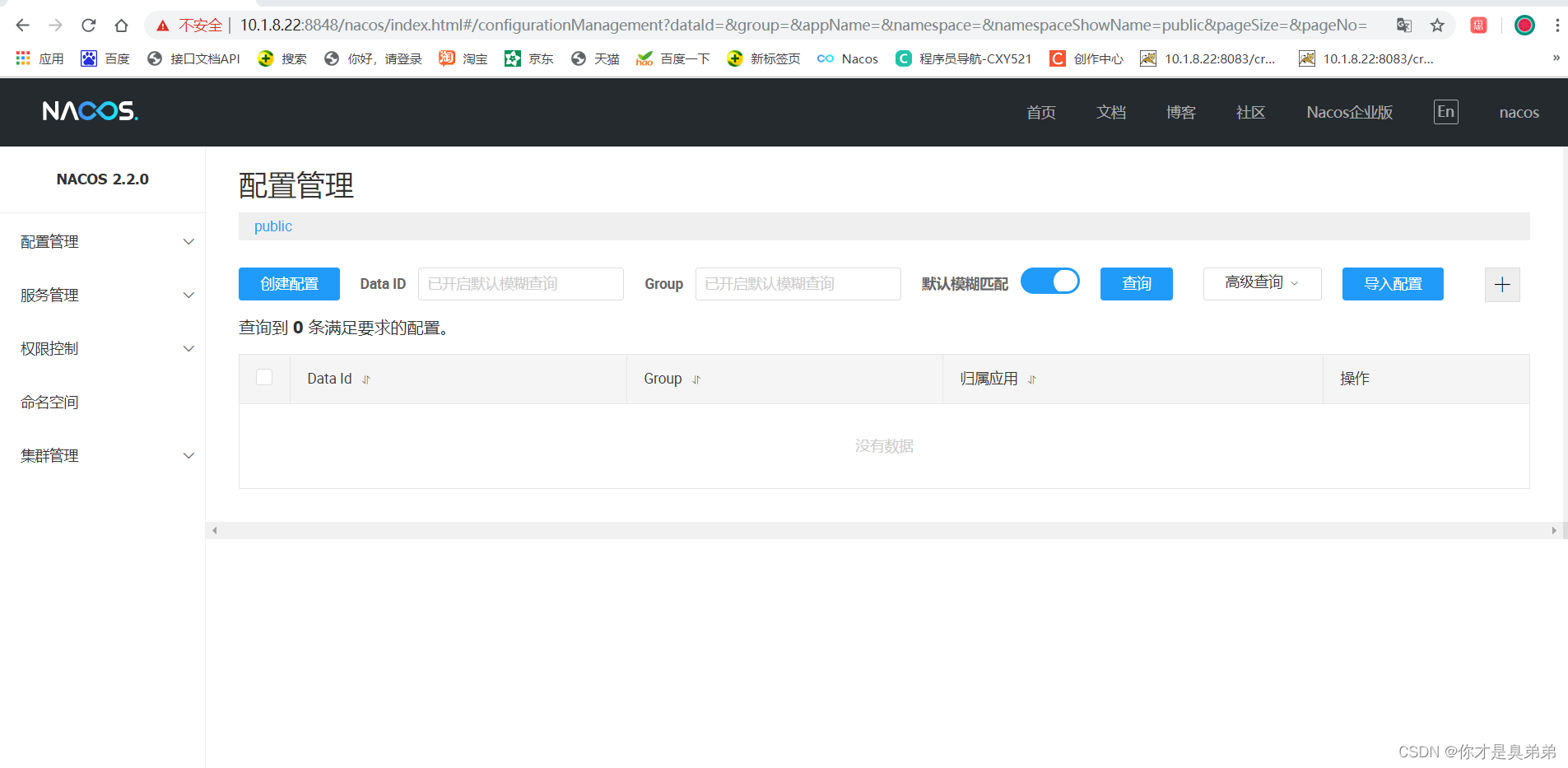The height and width of the screenshot is (768, 1568).
Task: Reload the page with refresh icon
Action: coord(89,26)
